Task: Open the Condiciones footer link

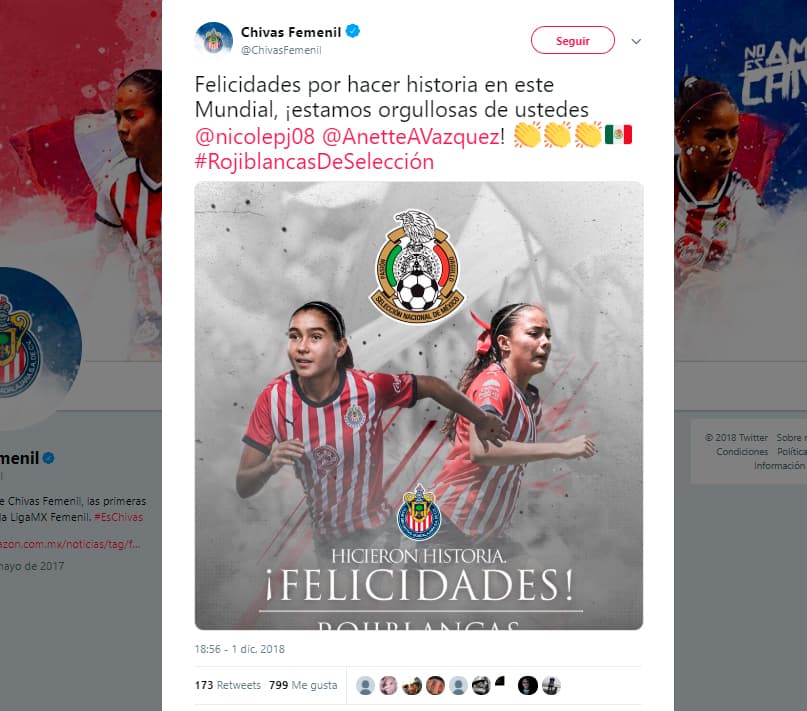Action: [742, 452]
